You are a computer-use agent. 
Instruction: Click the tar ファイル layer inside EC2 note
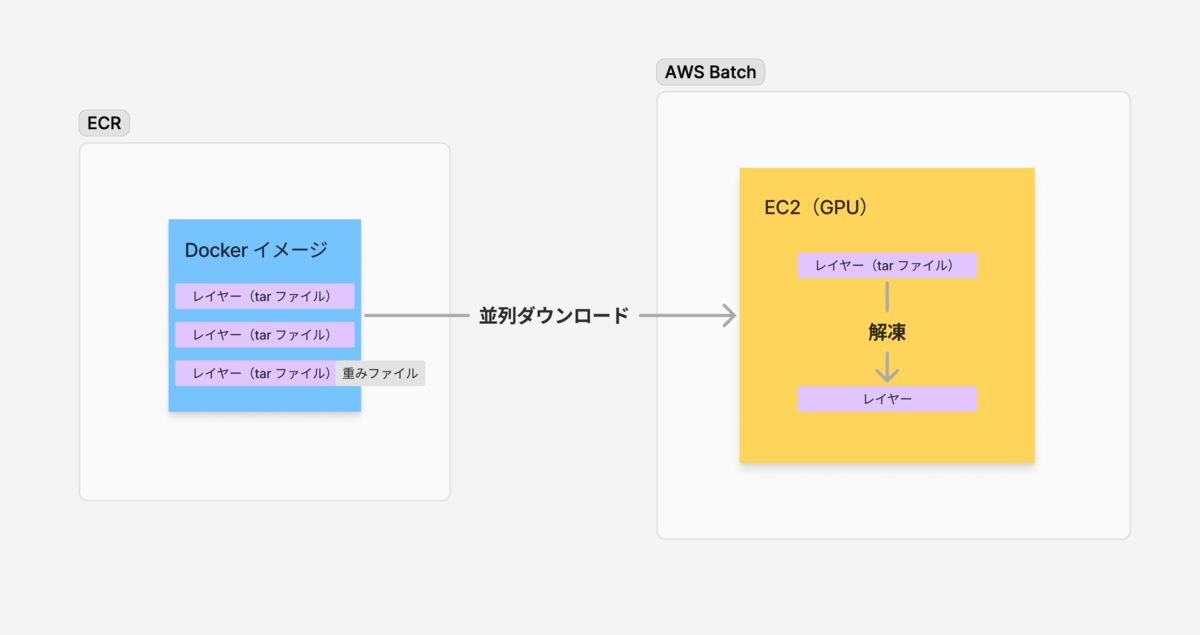887,265
